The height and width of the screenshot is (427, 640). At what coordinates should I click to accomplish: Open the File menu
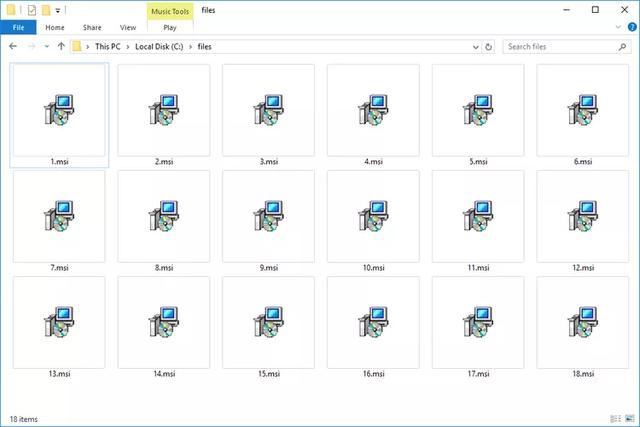click(17, 28)
